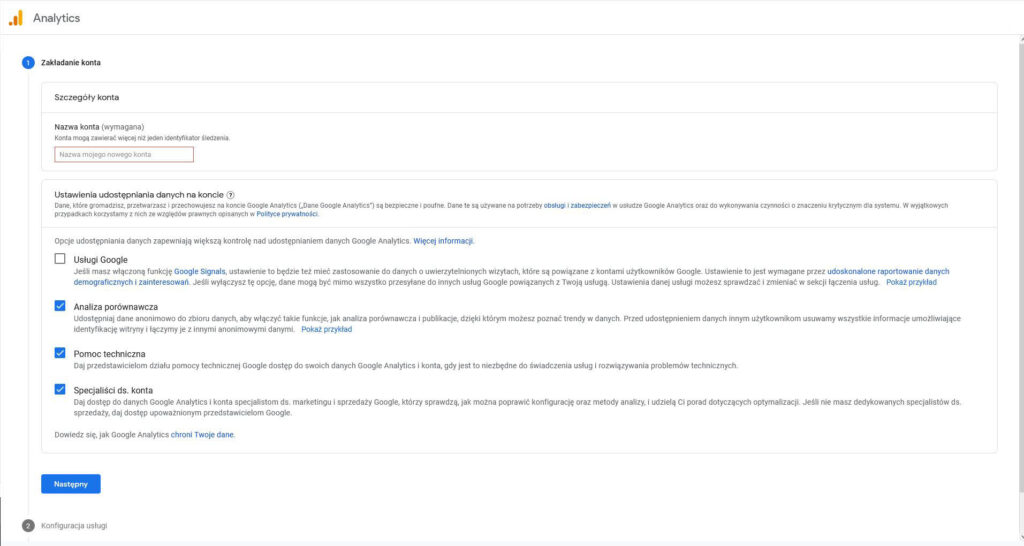This screenshot has height=546, width=1024.
Task: Click Pokaż przykład under Usługi Google
Action: point(911,282)
